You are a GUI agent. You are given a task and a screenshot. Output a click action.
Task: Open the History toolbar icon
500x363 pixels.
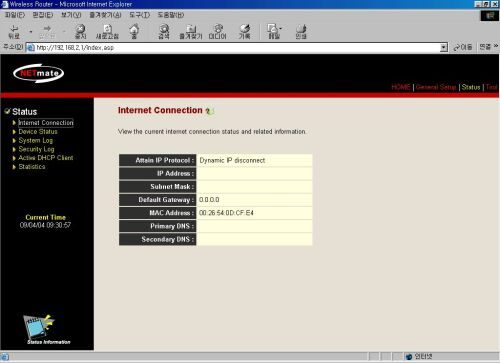244,32
